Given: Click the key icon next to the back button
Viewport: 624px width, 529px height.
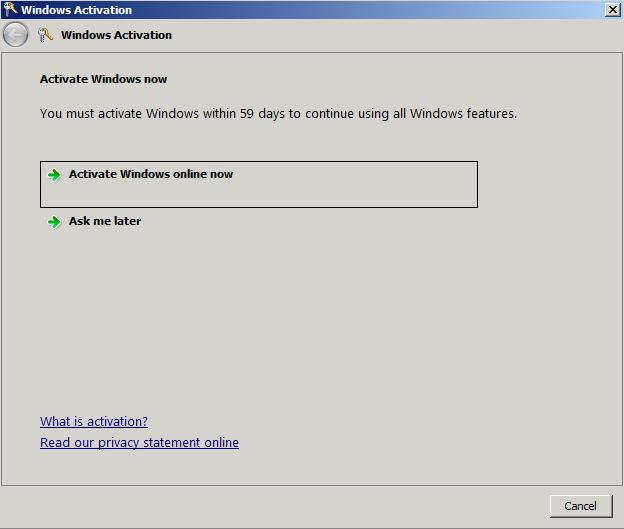Looking at the screenshot, I should 45,35.
